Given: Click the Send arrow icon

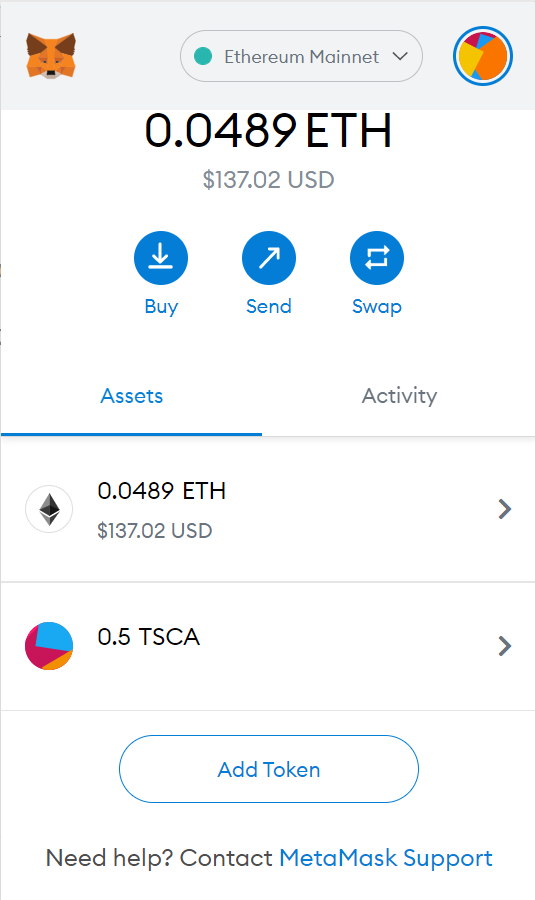Looking at the screenshot, I should pos(269,258).
